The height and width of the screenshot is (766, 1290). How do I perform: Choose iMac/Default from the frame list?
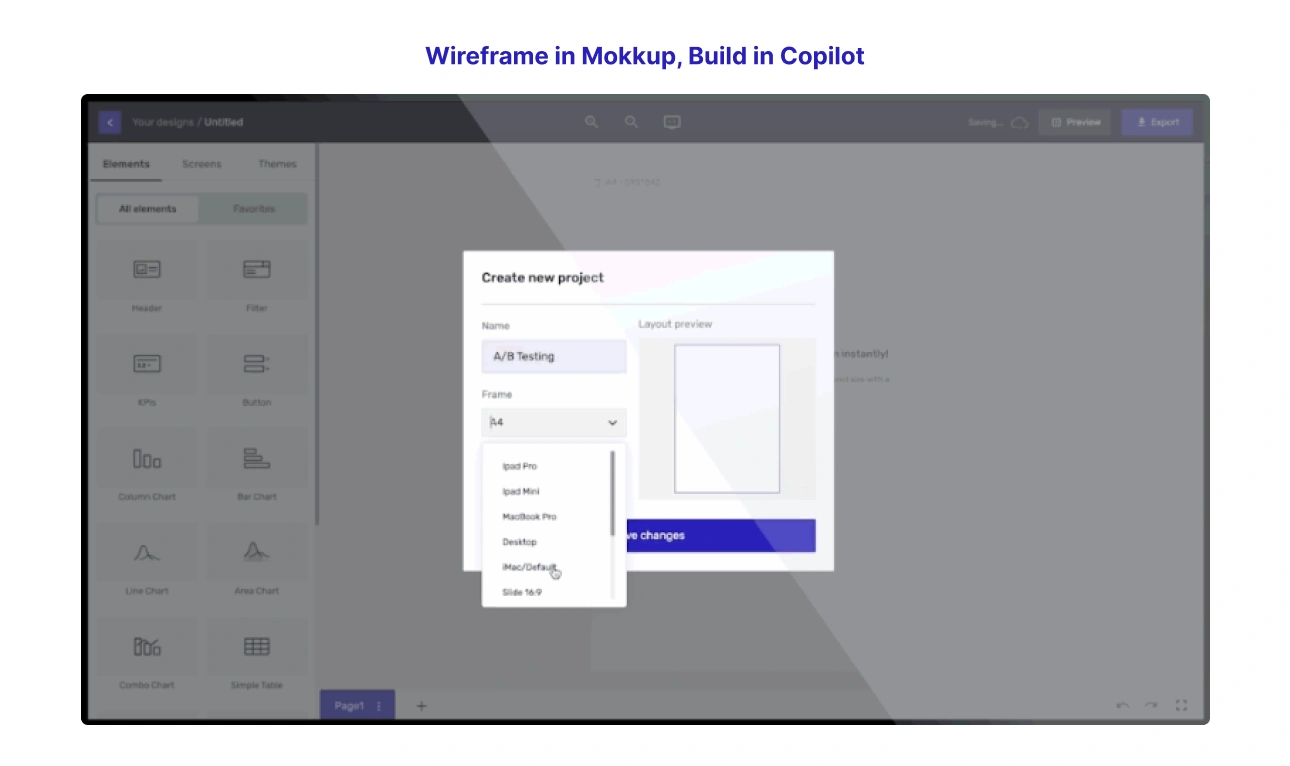529,567
